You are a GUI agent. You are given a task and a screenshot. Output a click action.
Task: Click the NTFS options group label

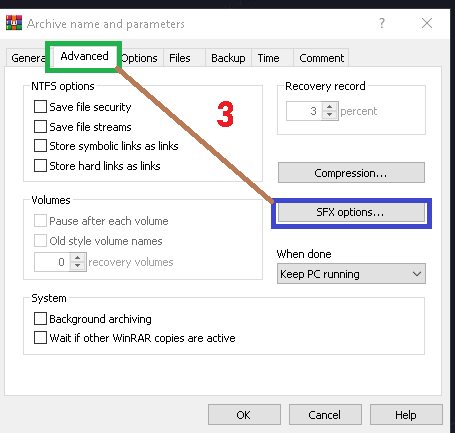coord(63,86)
